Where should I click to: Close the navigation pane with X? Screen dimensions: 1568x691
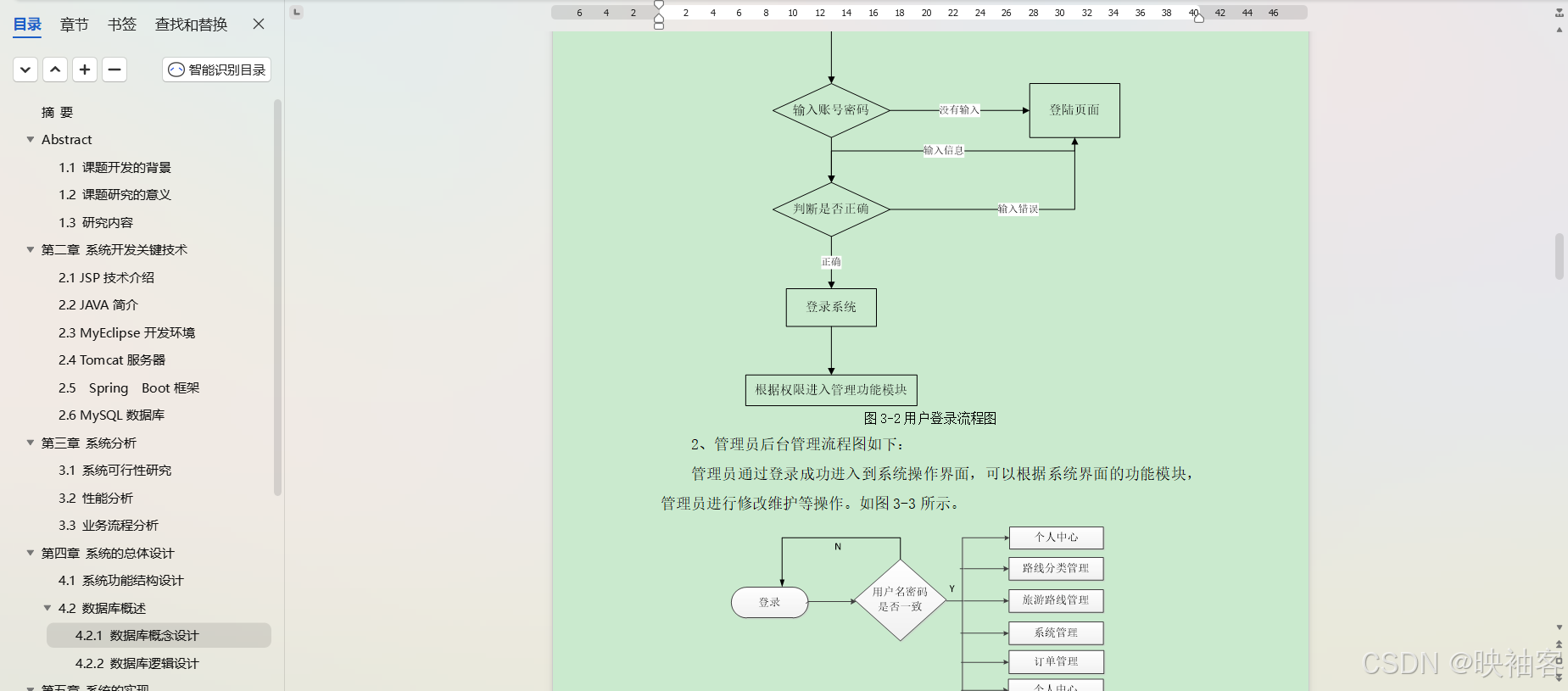pyautogui.click(x=259, y=24)
